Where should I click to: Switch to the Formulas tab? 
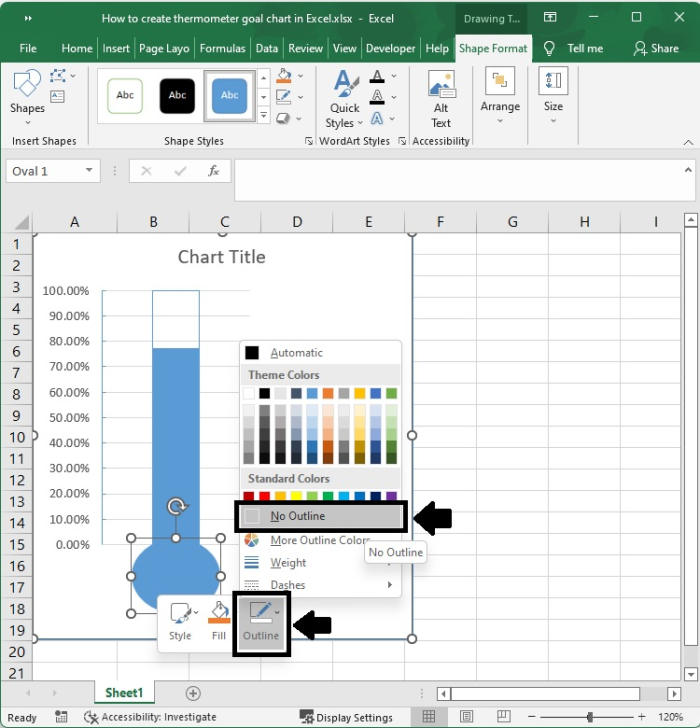tap(222, 48)
